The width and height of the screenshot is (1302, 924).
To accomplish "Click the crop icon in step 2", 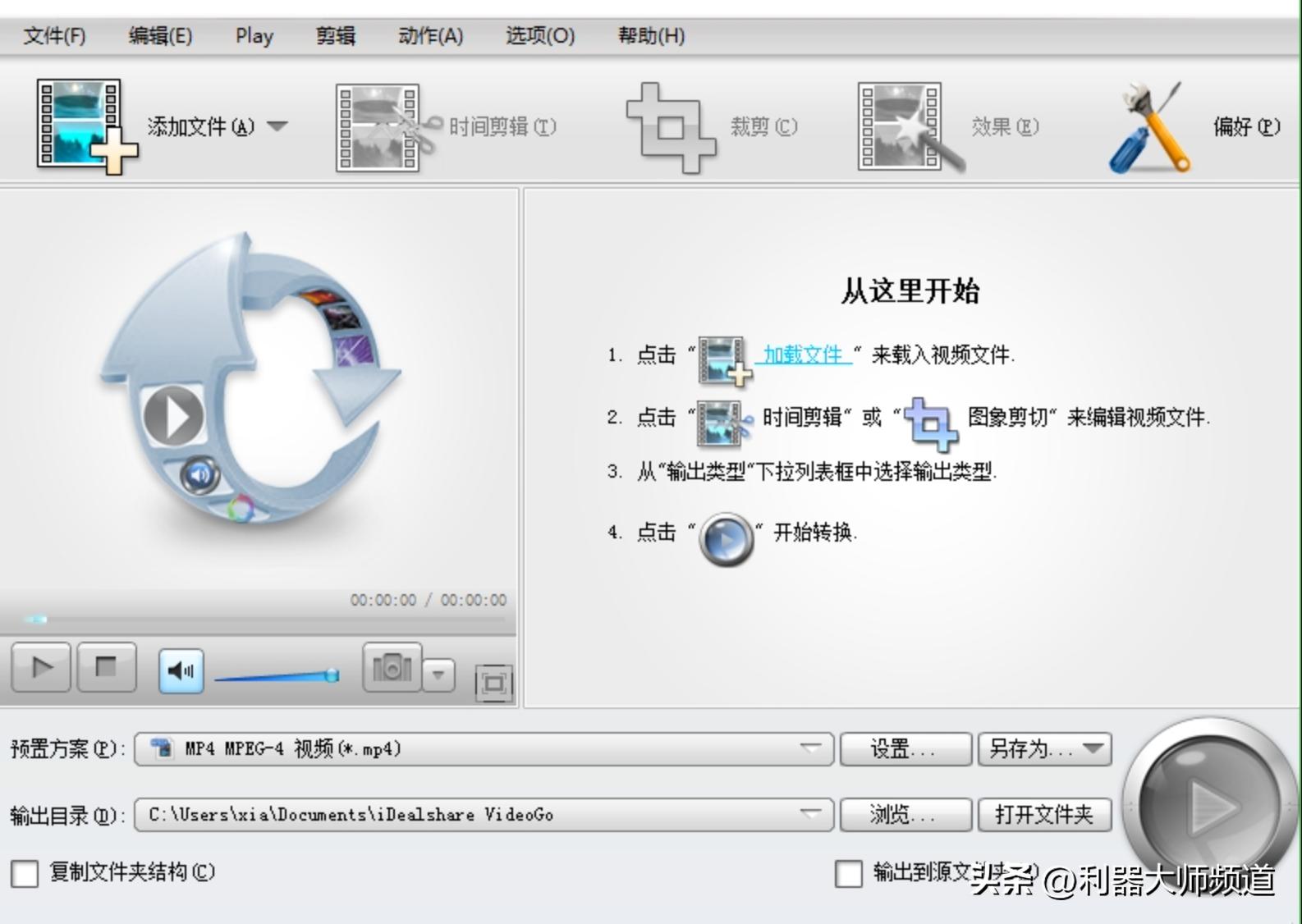I will [x=931, y=423].
